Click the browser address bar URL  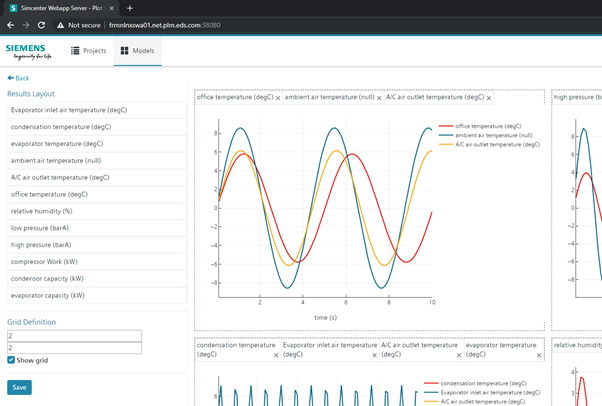tap(164, 25)
